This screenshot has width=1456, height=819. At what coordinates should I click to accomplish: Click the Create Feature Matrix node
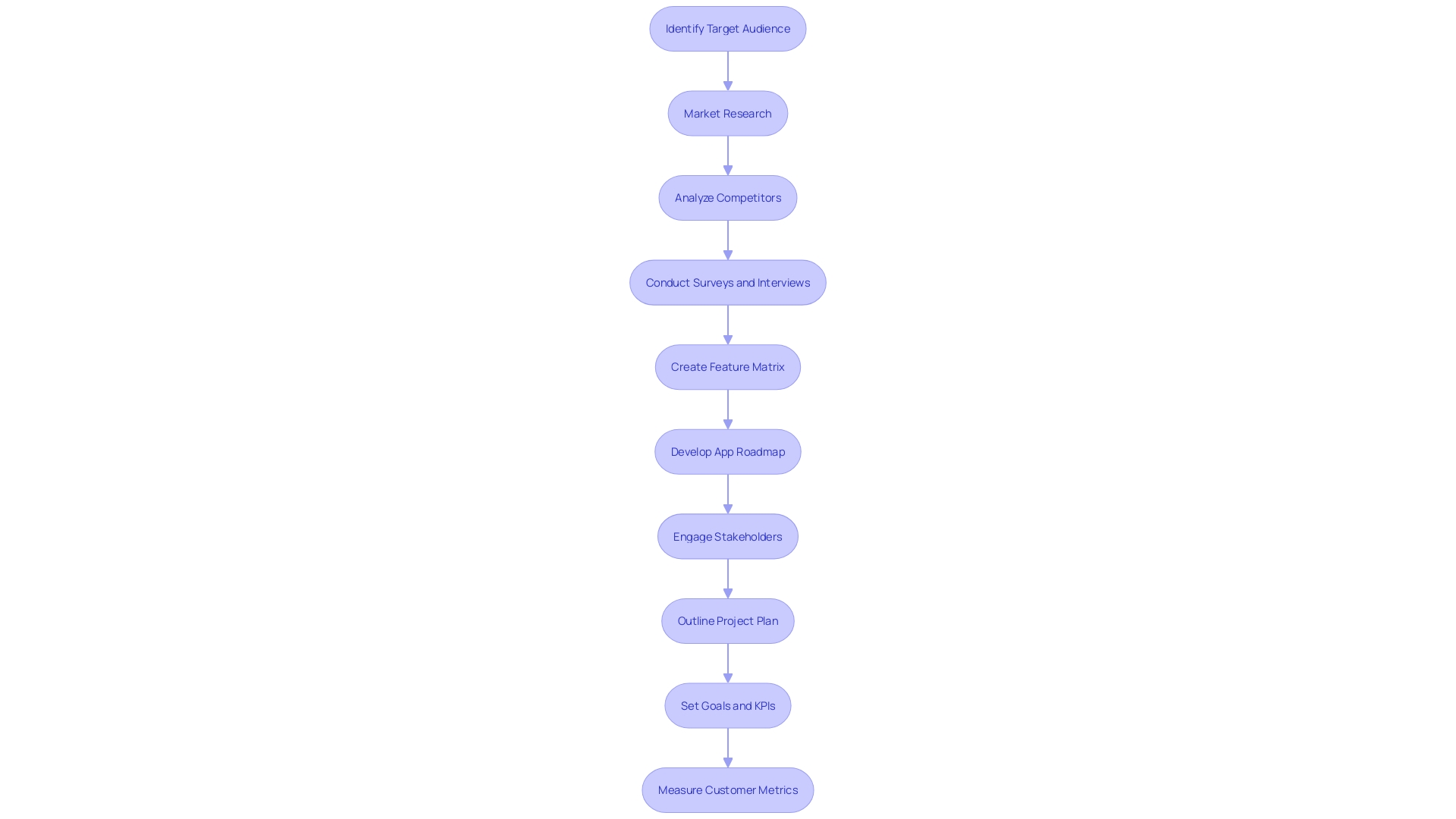coord(727,366)
